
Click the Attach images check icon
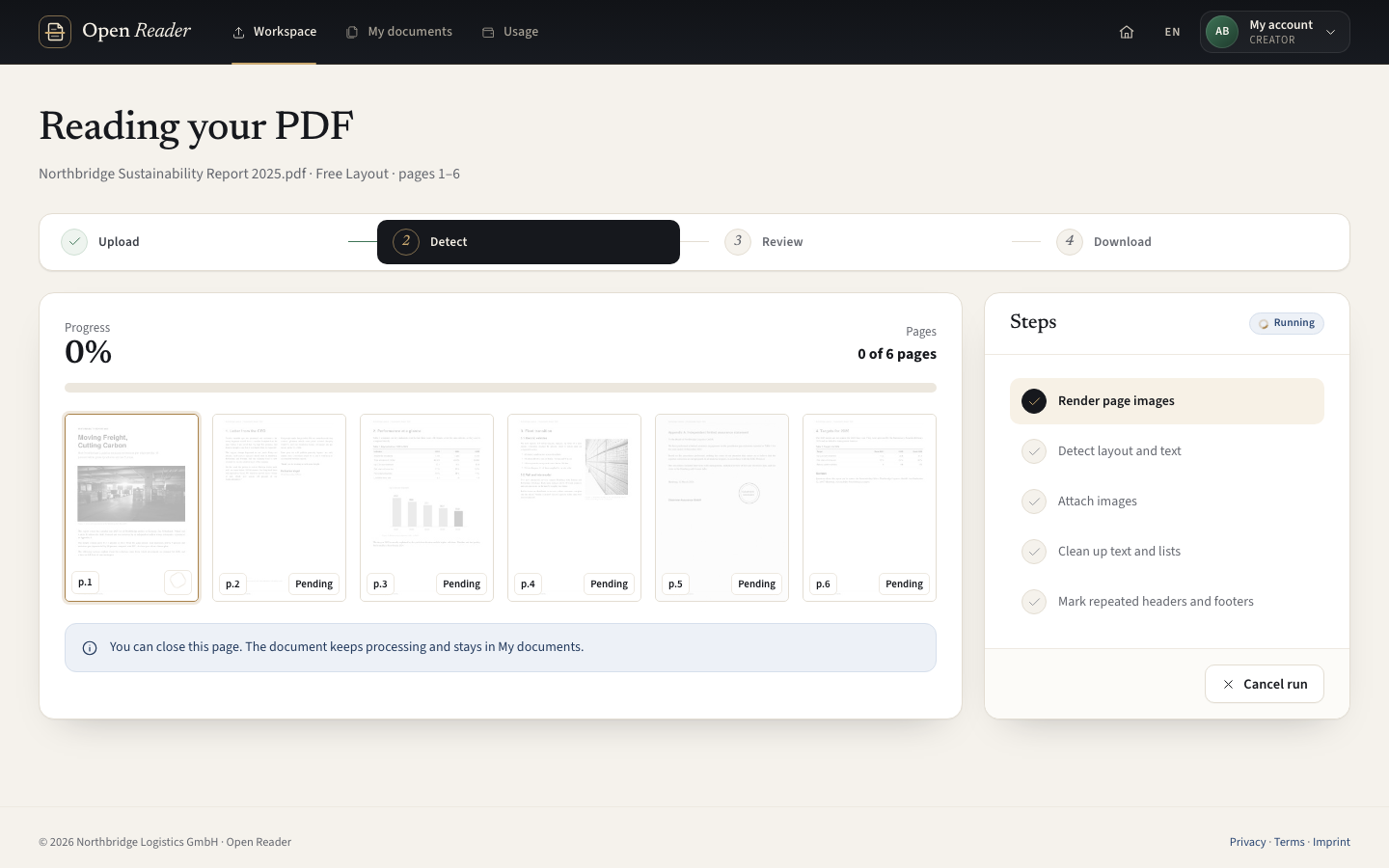click(1034, 502)
